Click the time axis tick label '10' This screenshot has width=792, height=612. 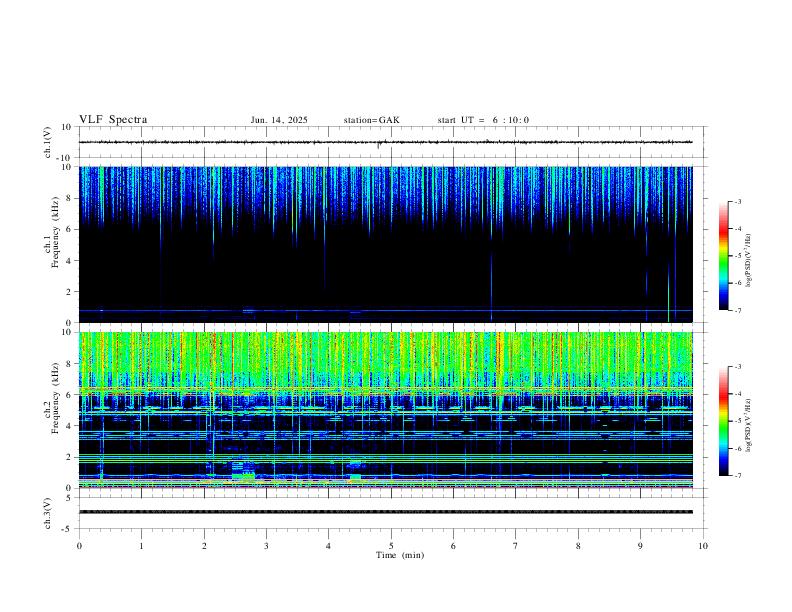(x=703, y=546)
